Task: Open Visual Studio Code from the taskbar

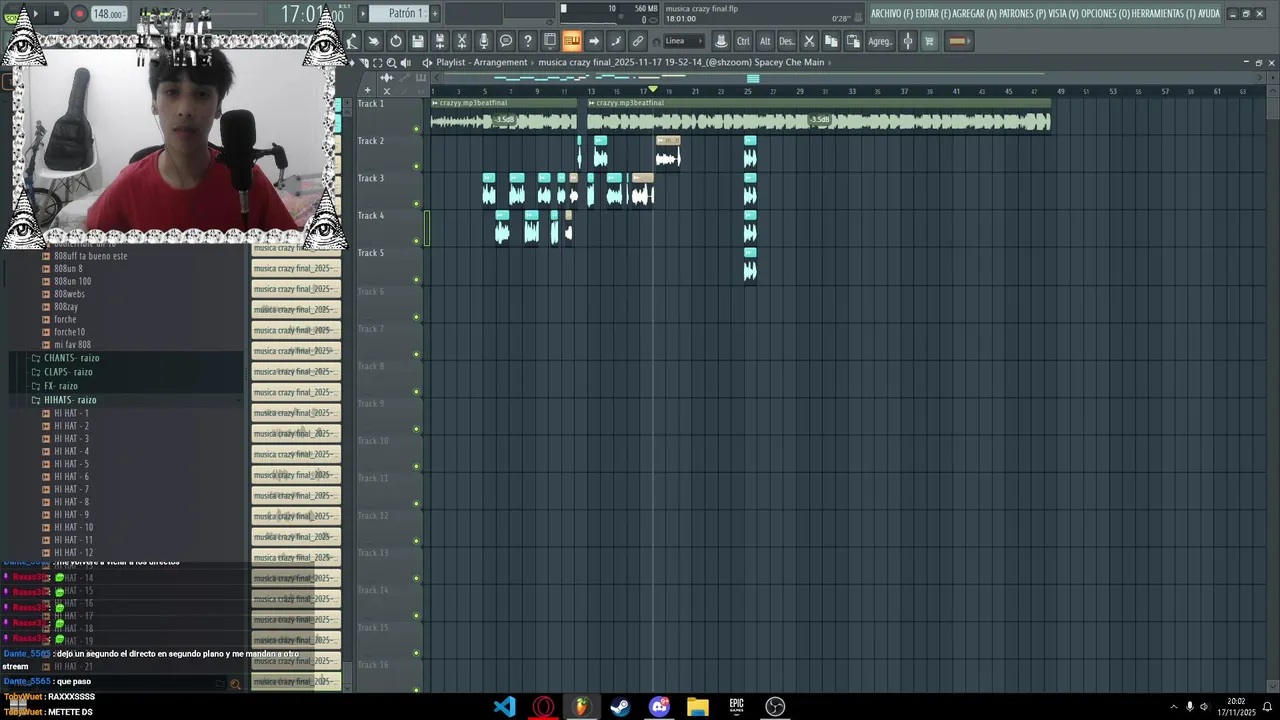Action: tap(504, 707)
